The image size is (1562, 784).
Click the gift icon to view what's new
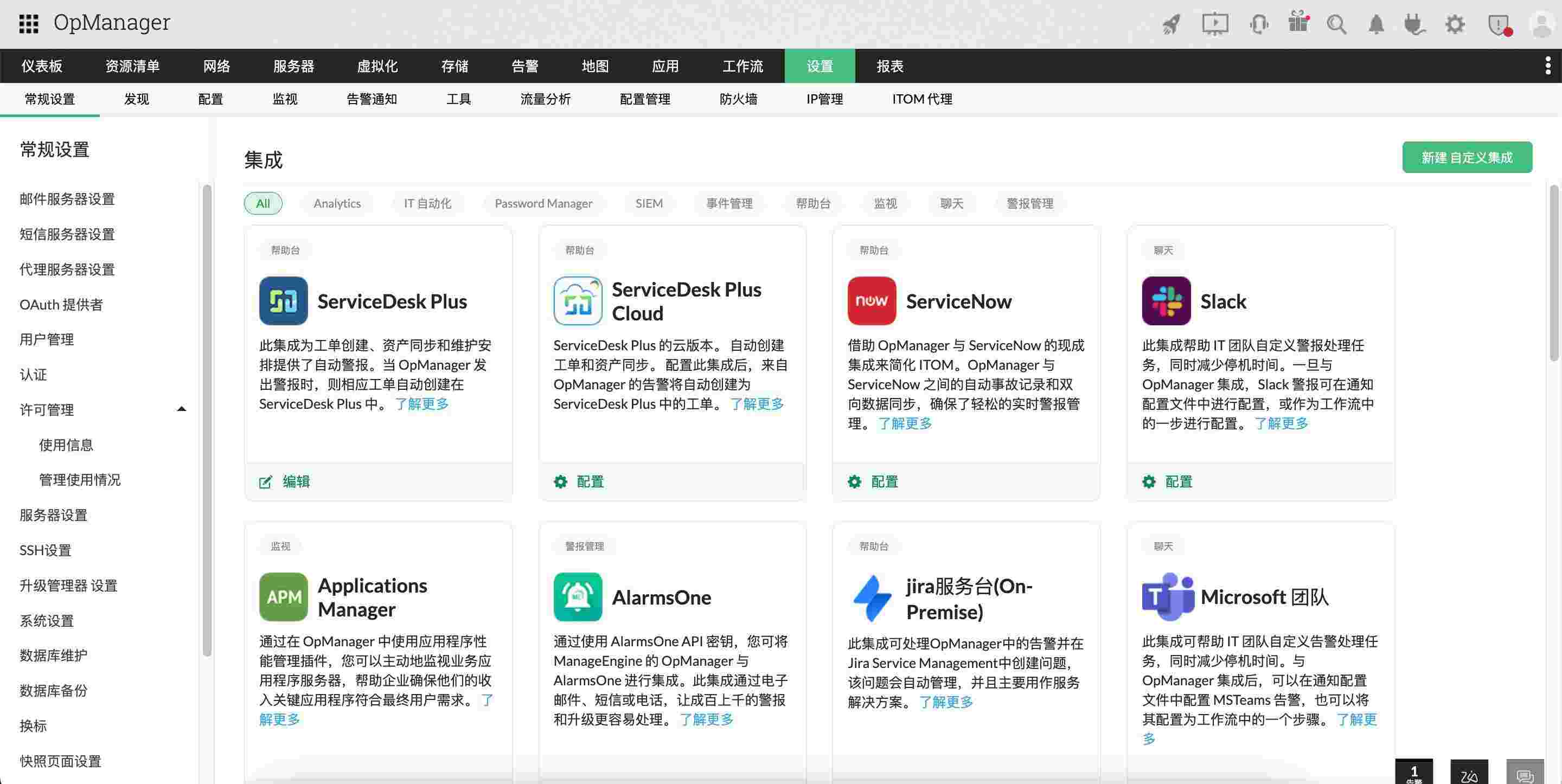[x=1298, y=24]
